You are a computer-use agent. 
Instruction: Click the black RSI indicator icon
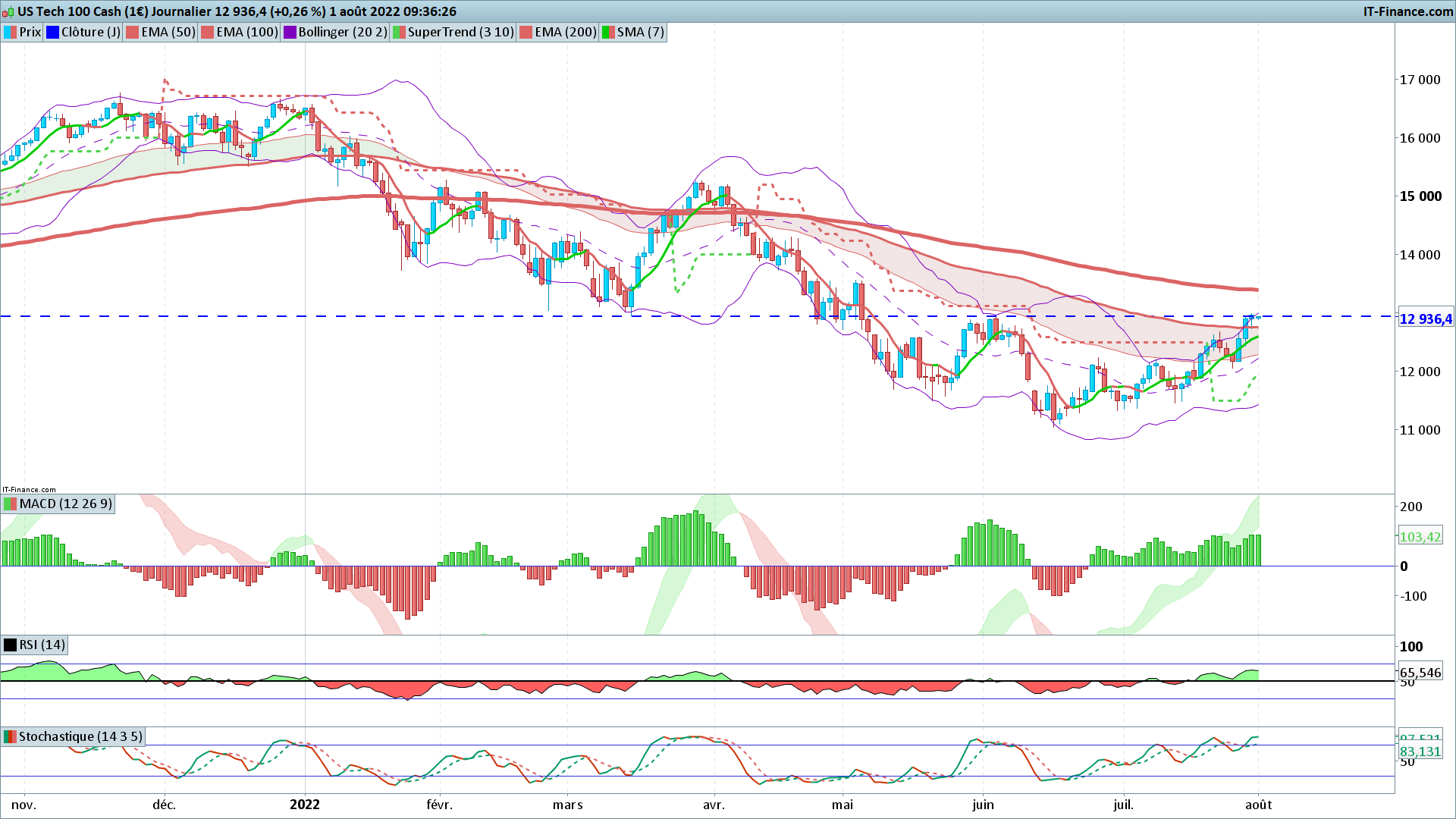coord(10,645)
